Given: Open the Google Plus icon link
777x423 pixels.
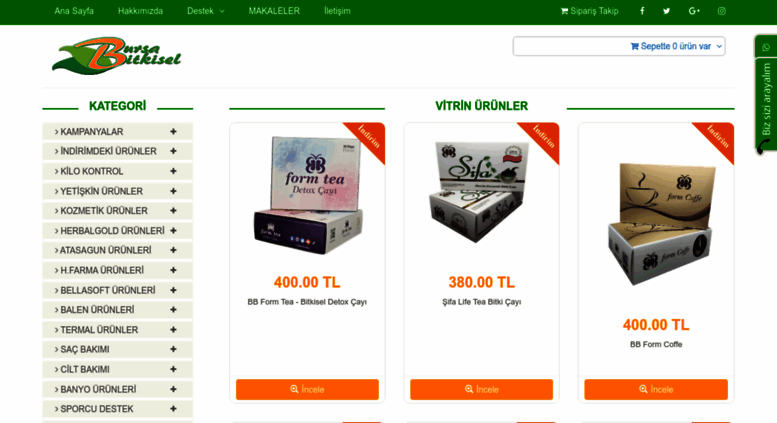Looking at the screenshot, I should tap(694, 11).
